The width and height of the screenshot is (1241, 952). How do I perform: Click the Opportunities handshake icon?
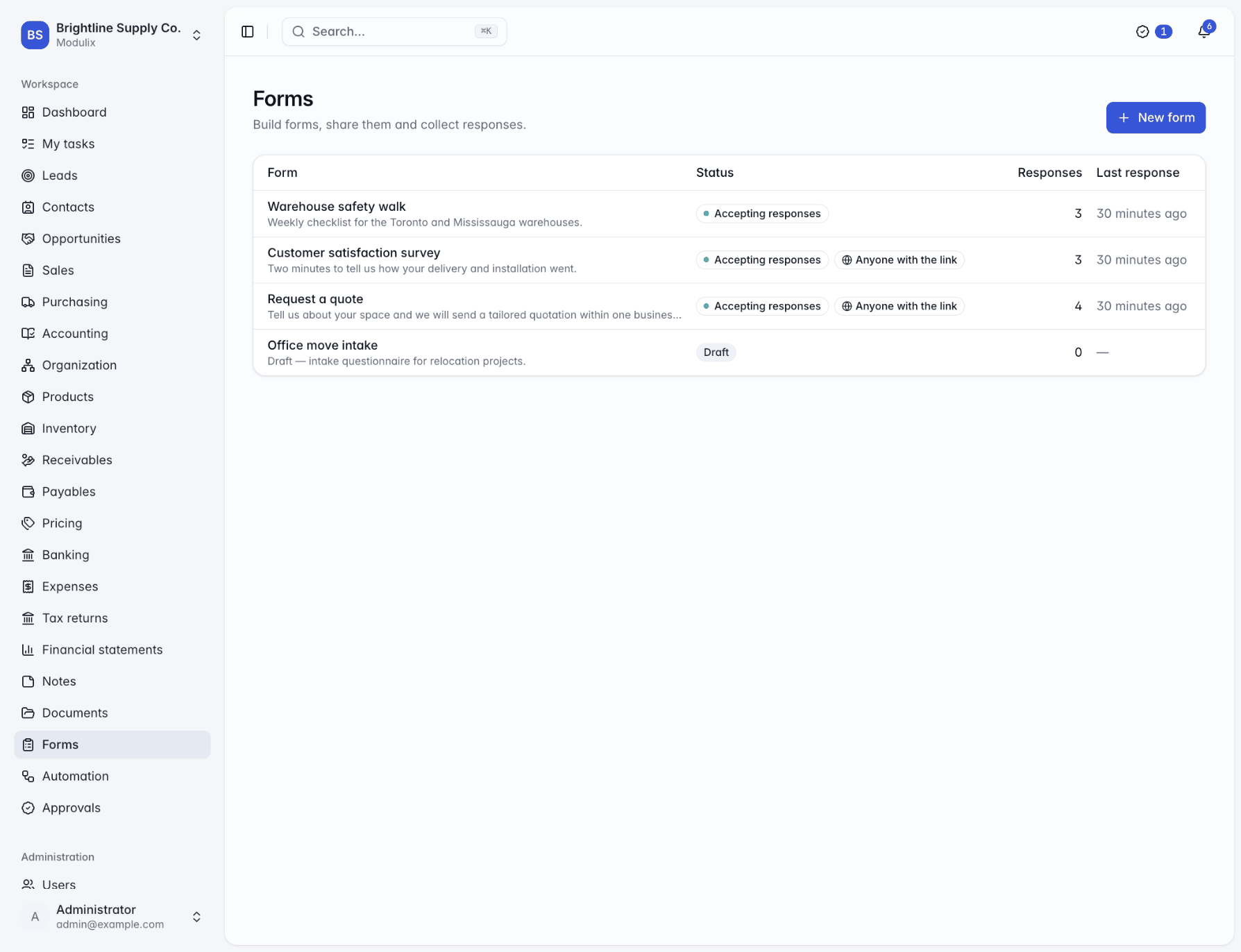[x=28, y=239]
